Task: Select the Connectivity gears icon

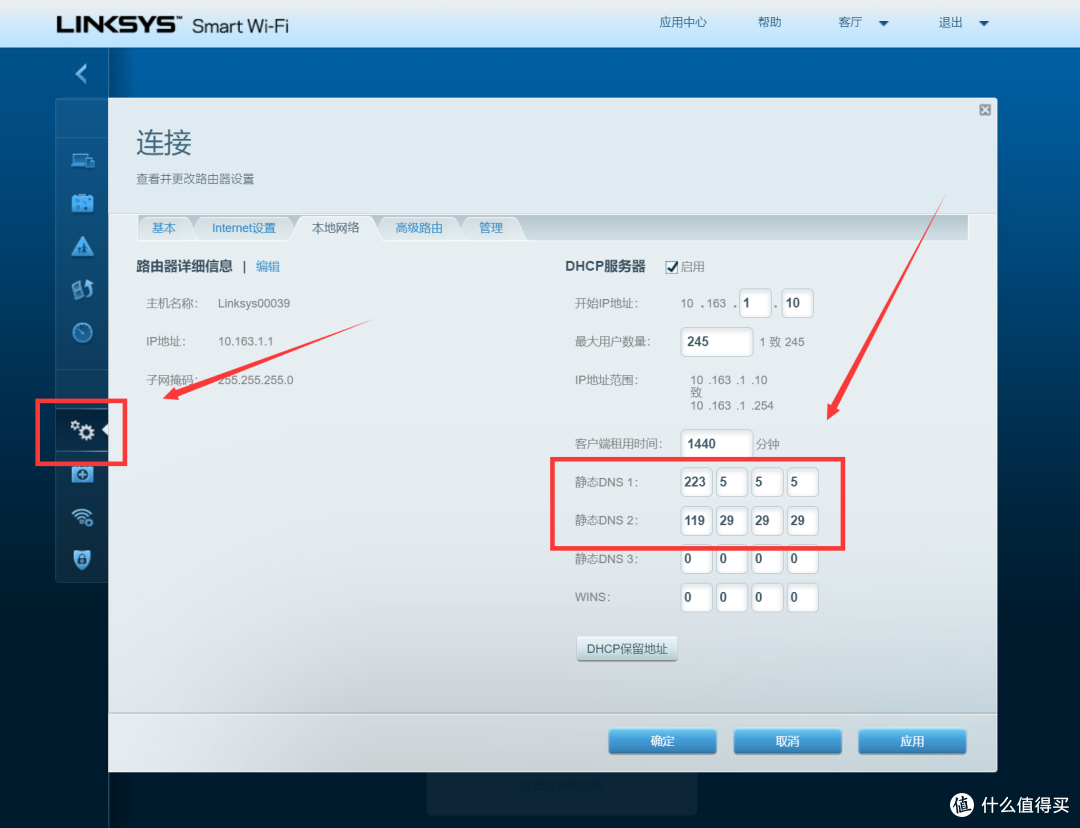Action: tap(82, 431)
